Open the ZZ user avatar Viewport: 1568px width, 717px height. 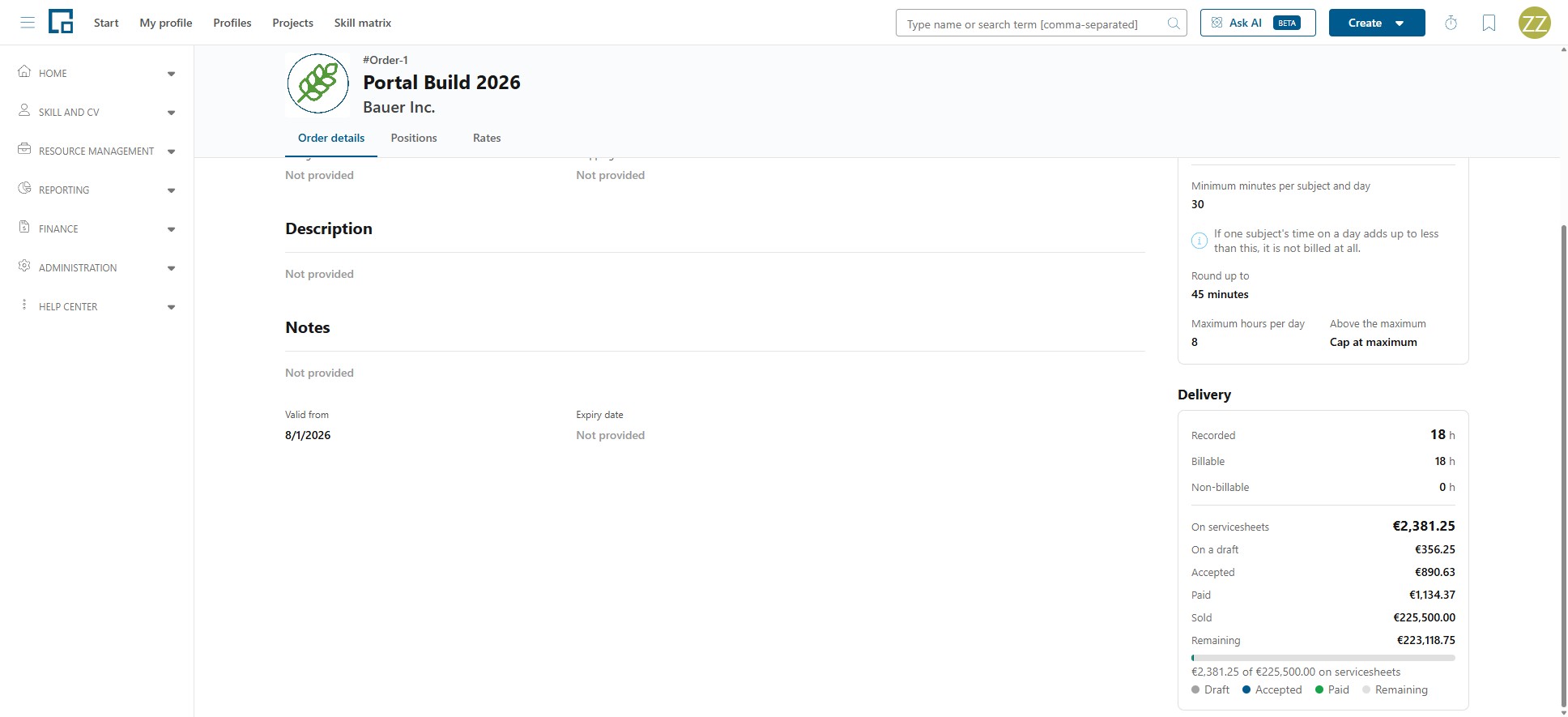pyautogui.click(x=1534, y=23)
